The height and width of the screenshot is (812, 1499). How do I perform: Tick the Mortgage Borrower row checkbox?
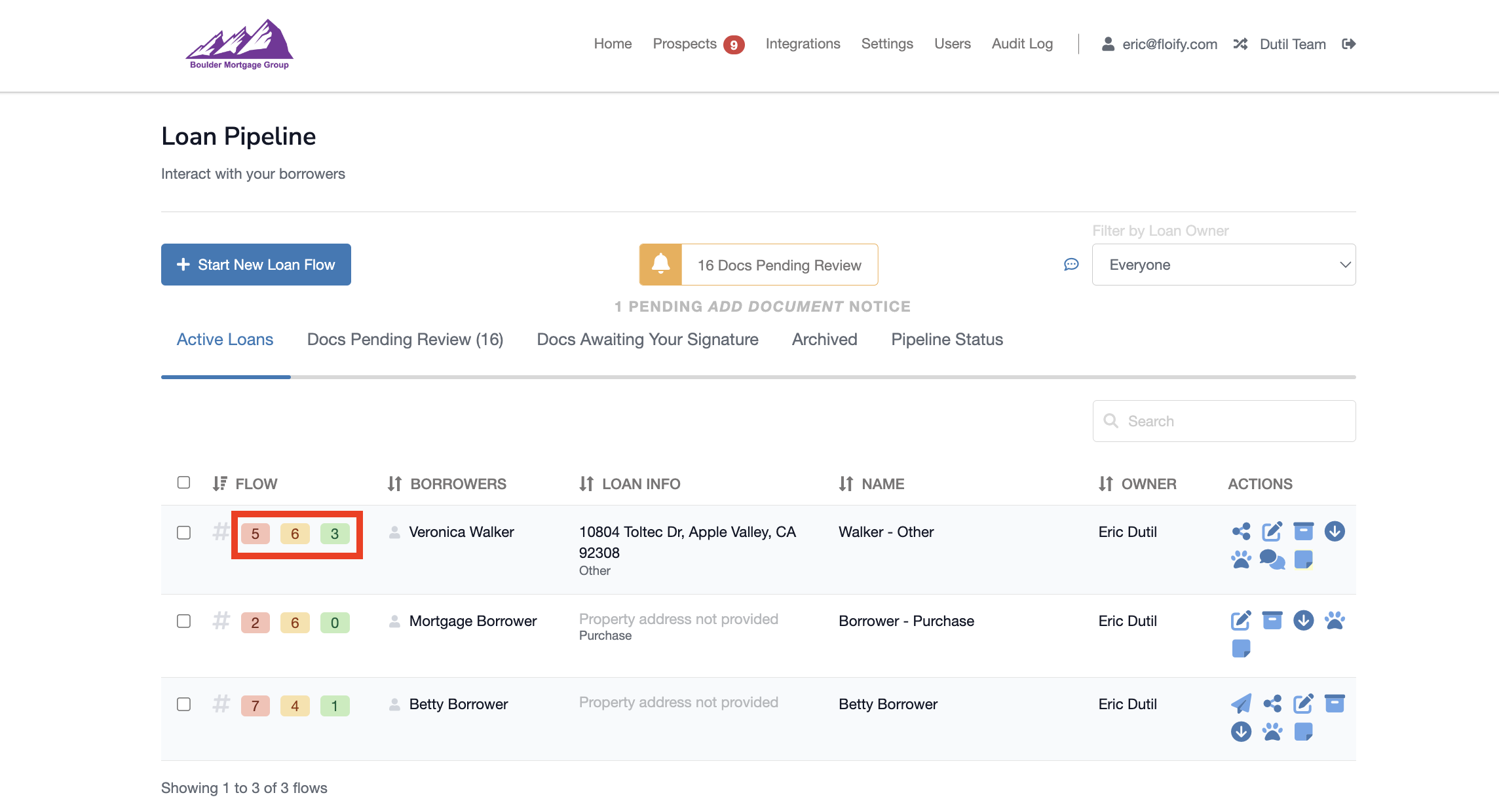184,621
